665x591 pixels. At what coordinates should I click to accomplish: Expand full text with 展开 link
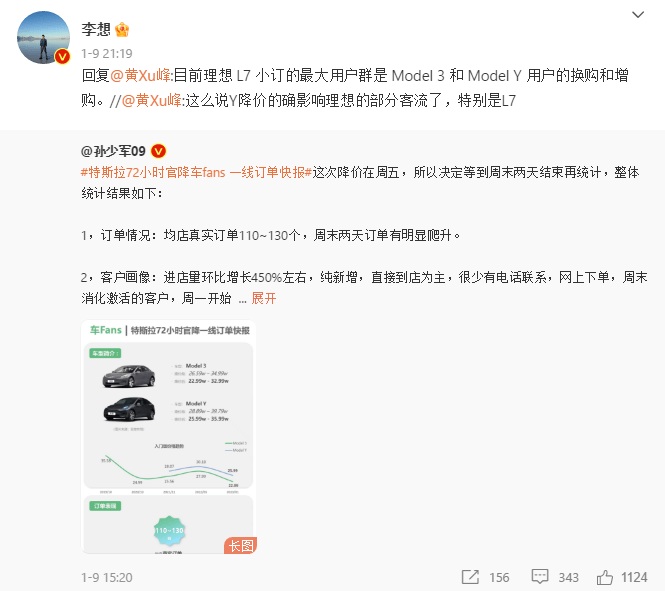coord(263,298)
